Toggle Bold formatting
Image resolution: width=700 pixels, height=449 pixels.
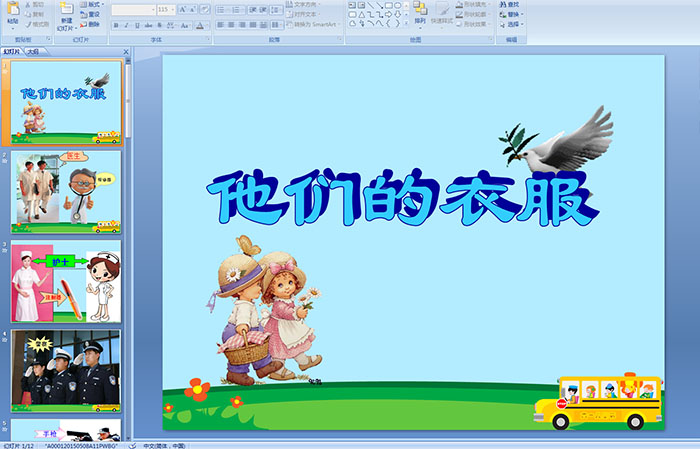pyautogui.click(x=116, y=25)
